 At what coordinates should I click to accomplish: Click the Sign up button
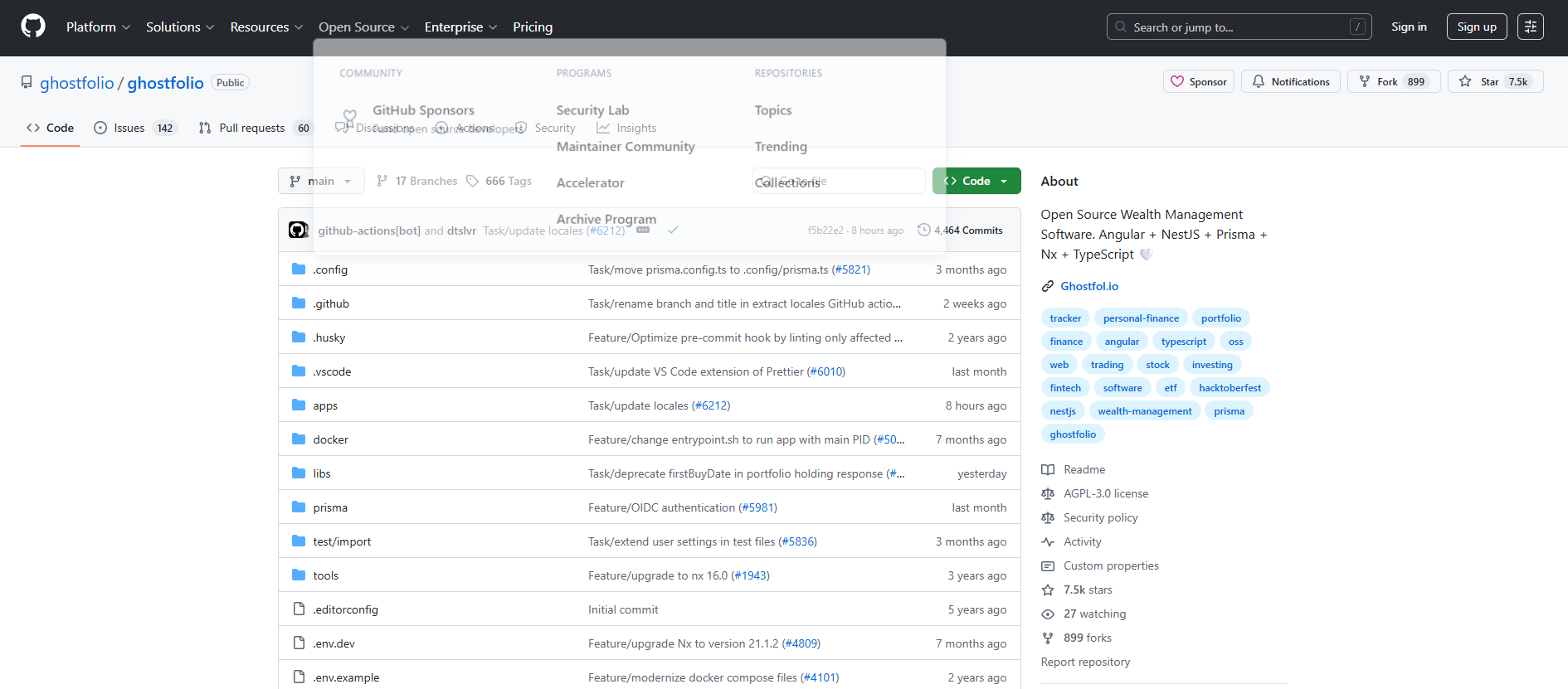pyautogui.click(x=1477, y=27)
